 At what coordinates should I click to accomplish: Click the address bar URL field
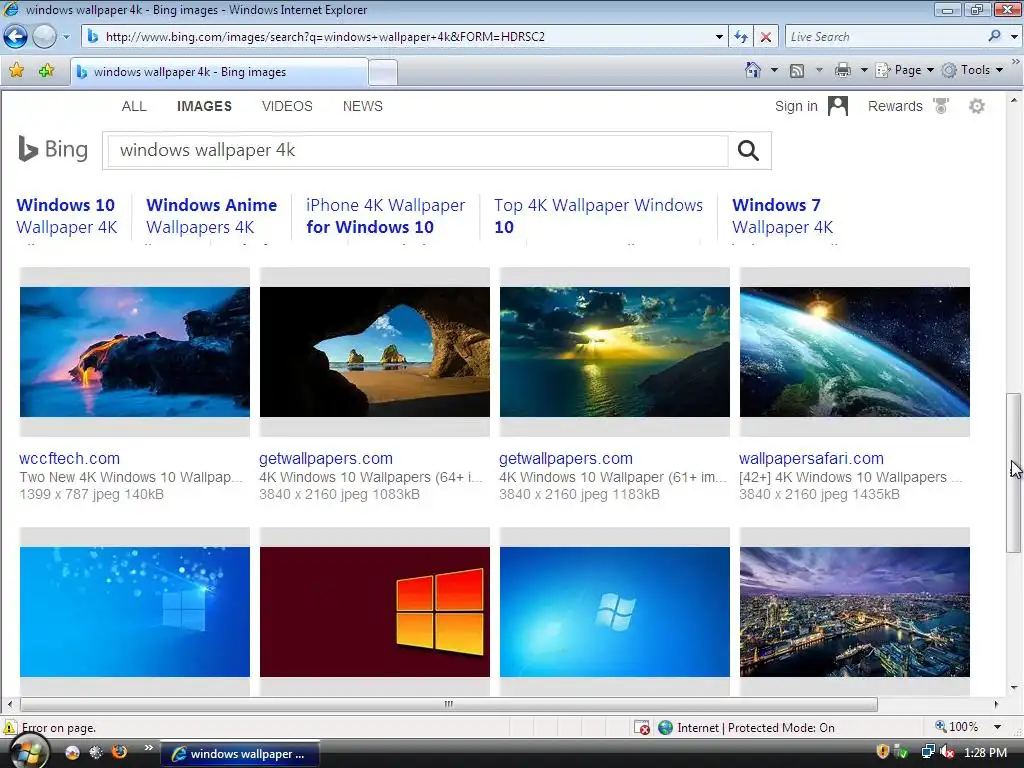point(396,37)
